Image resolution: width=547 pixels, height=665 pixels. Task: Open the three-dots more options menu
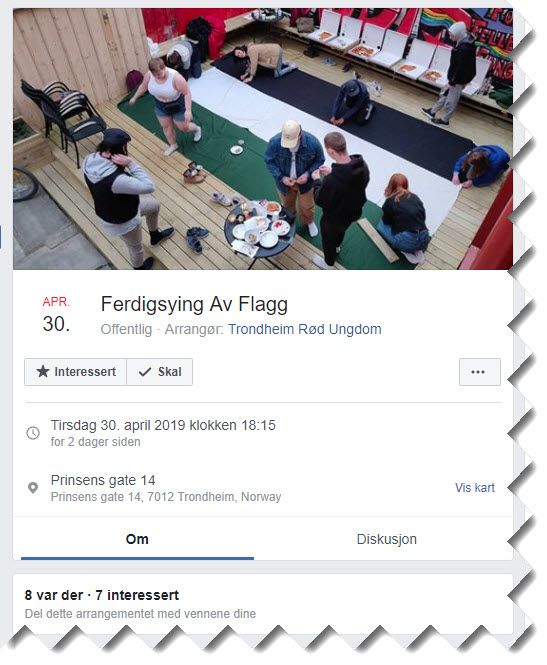480,372
